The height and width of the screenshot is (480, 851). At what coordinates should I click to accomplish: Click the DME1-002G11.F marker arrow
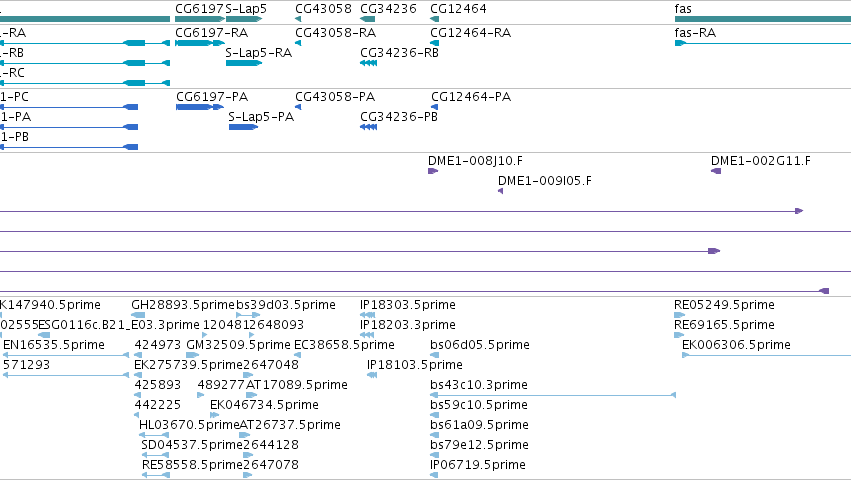(x=716, y=171)
